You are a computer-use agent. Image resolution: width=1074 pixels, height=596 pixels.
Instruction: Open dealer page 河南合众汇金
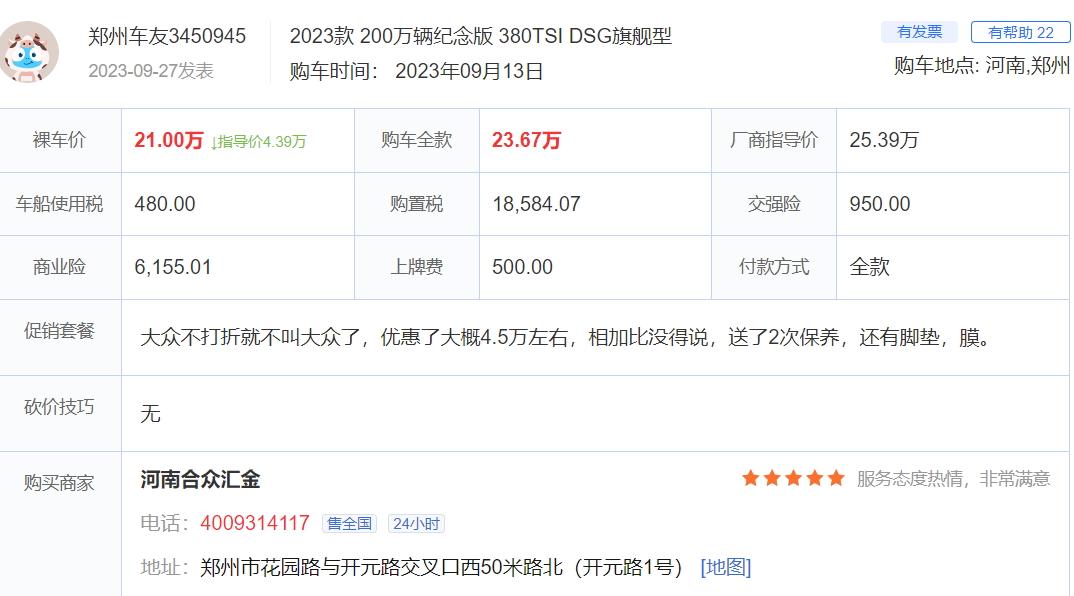[x=200, y=480]
